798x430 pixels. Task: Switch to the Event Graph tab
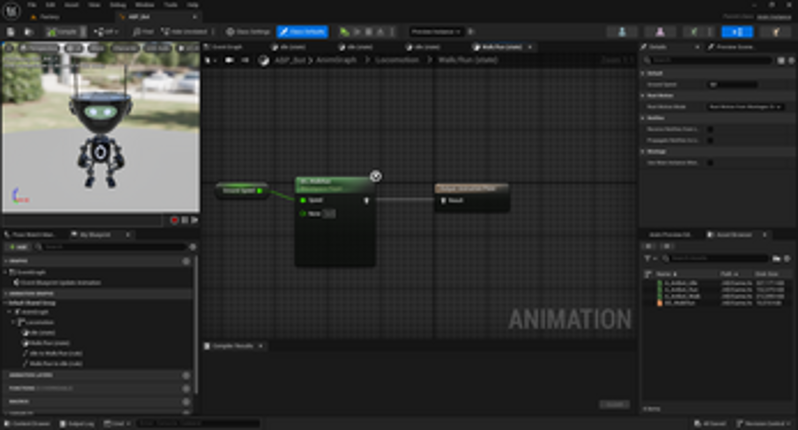(x=223, y=46)
